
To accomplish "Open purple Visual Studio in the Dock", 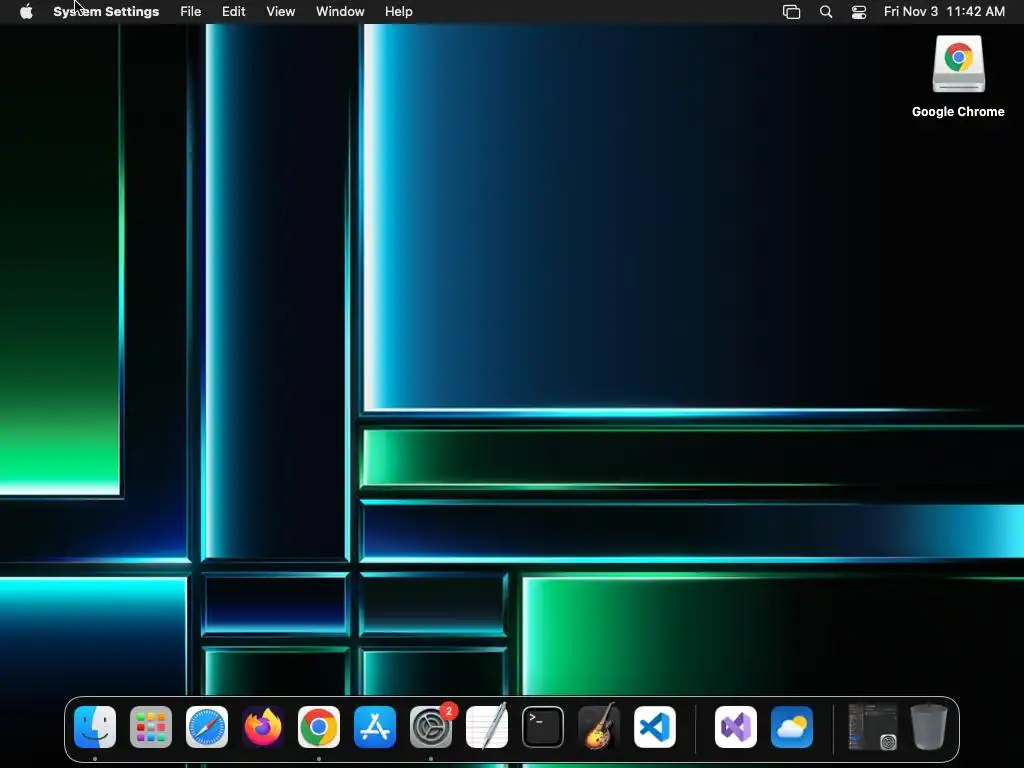I will pos(736,727).
